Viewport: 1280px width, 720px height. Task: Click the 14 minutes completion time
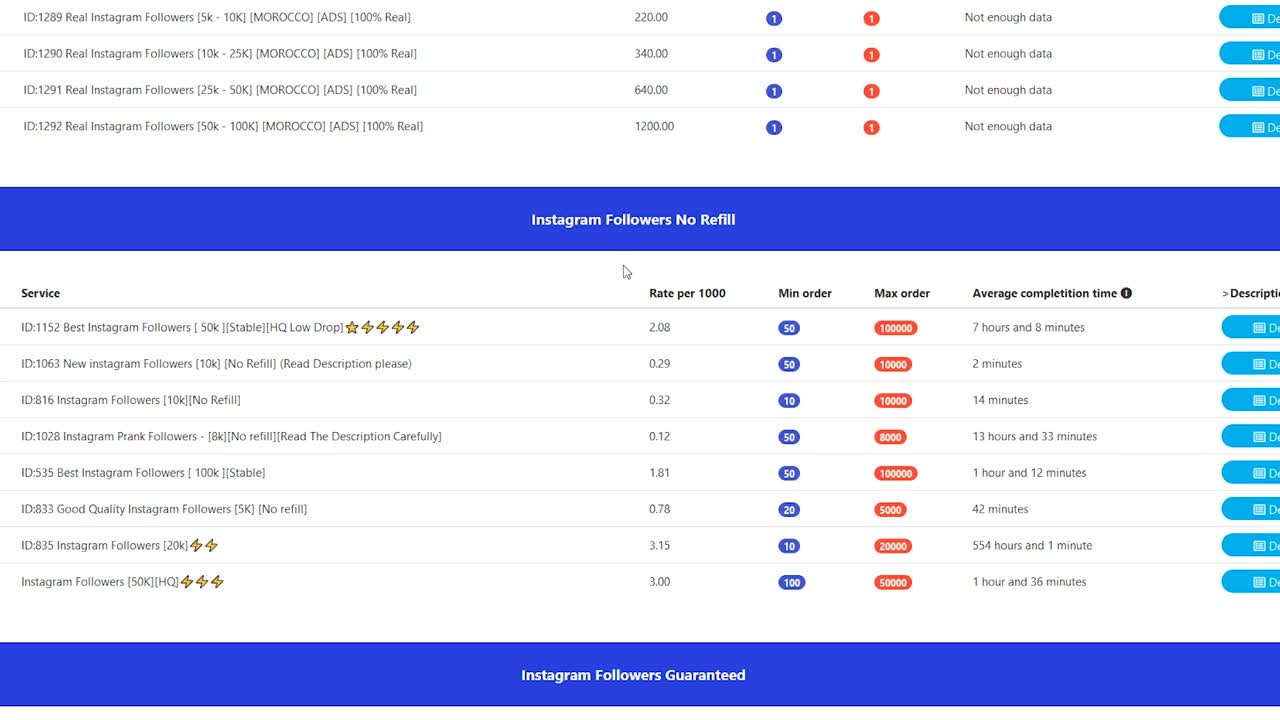pyautogui.click(x=1000, y=400)
